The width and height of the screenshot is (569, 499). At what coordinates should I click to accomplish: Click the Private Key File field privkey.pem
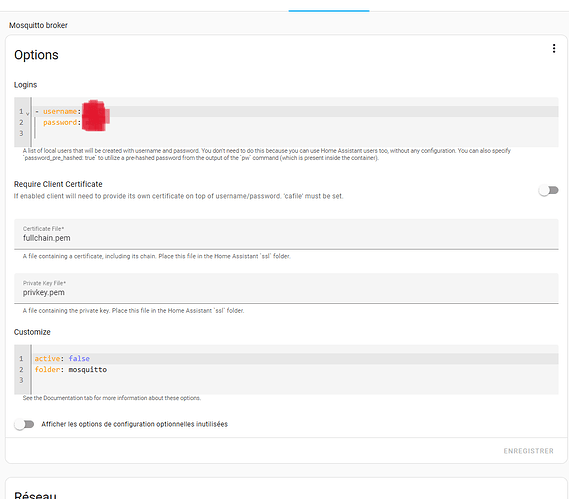coord(286,289)
